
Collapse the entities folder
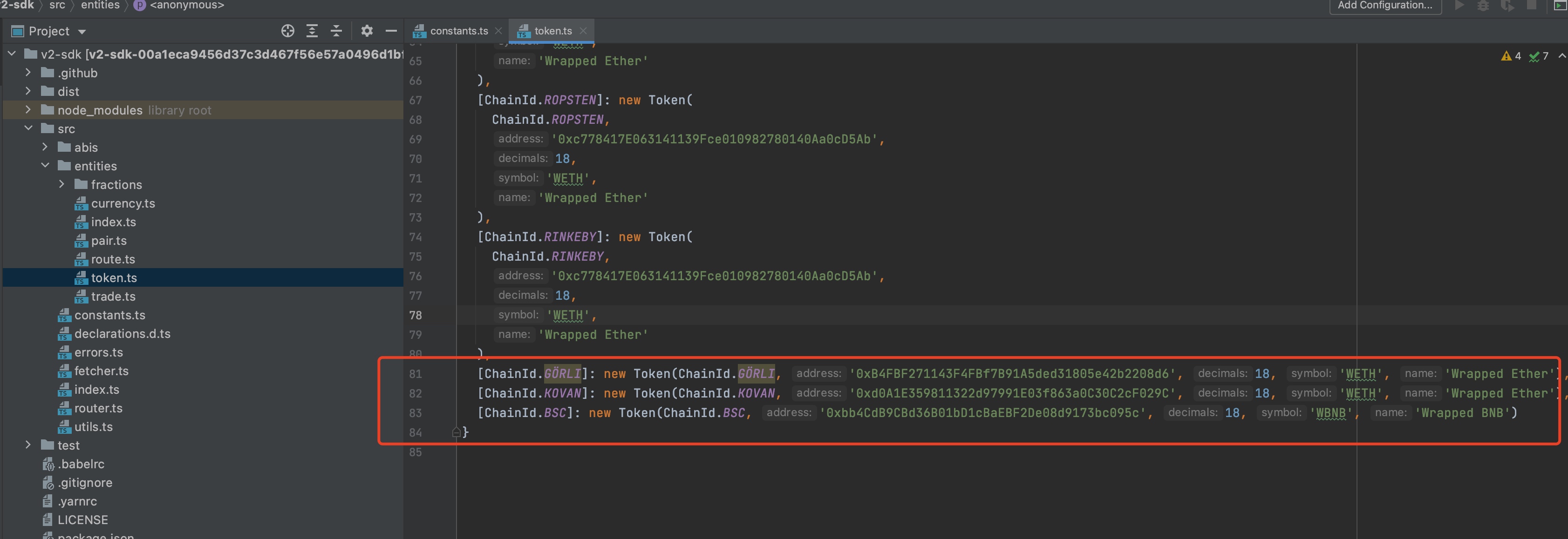point(45,166)
